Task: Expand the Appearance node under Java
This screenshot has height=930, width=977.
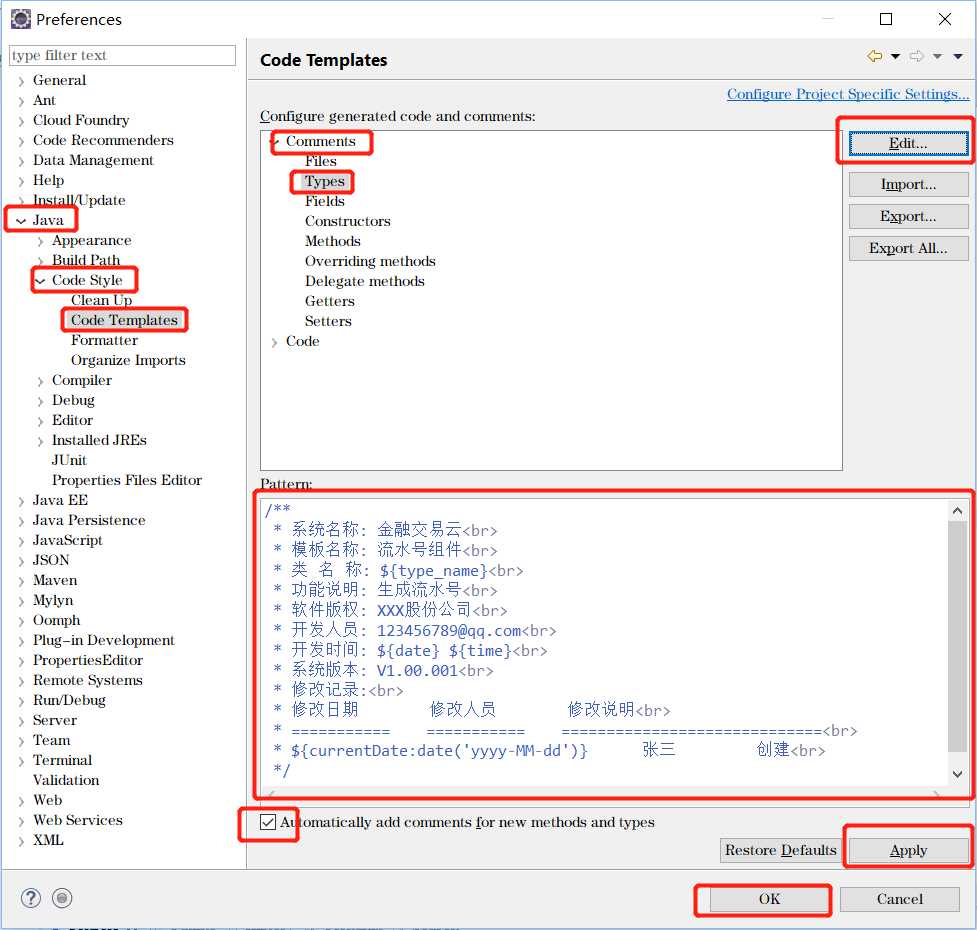Action: tap(41, 241)
